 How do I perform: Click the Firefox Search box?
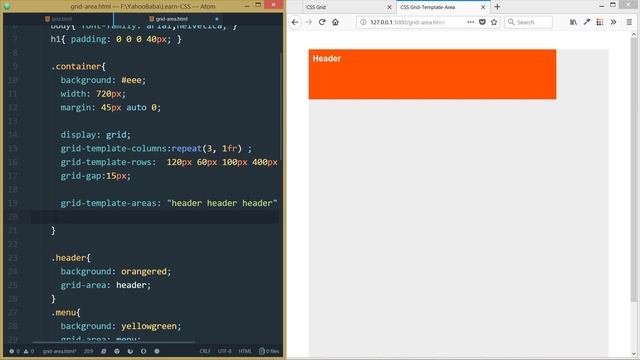point(529,22)
